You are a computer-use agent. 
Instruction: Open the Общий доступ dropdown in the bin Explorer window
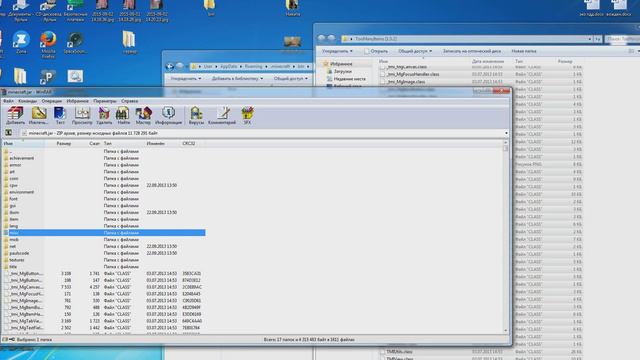click(291, 78)
